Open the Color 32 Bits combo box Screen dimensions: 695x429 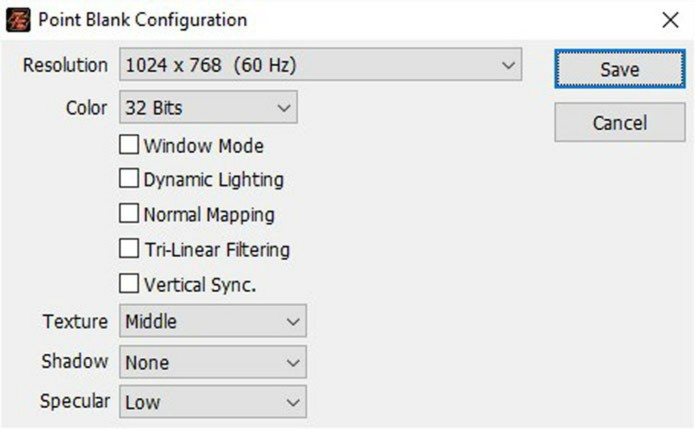click(x=208, y=107)
